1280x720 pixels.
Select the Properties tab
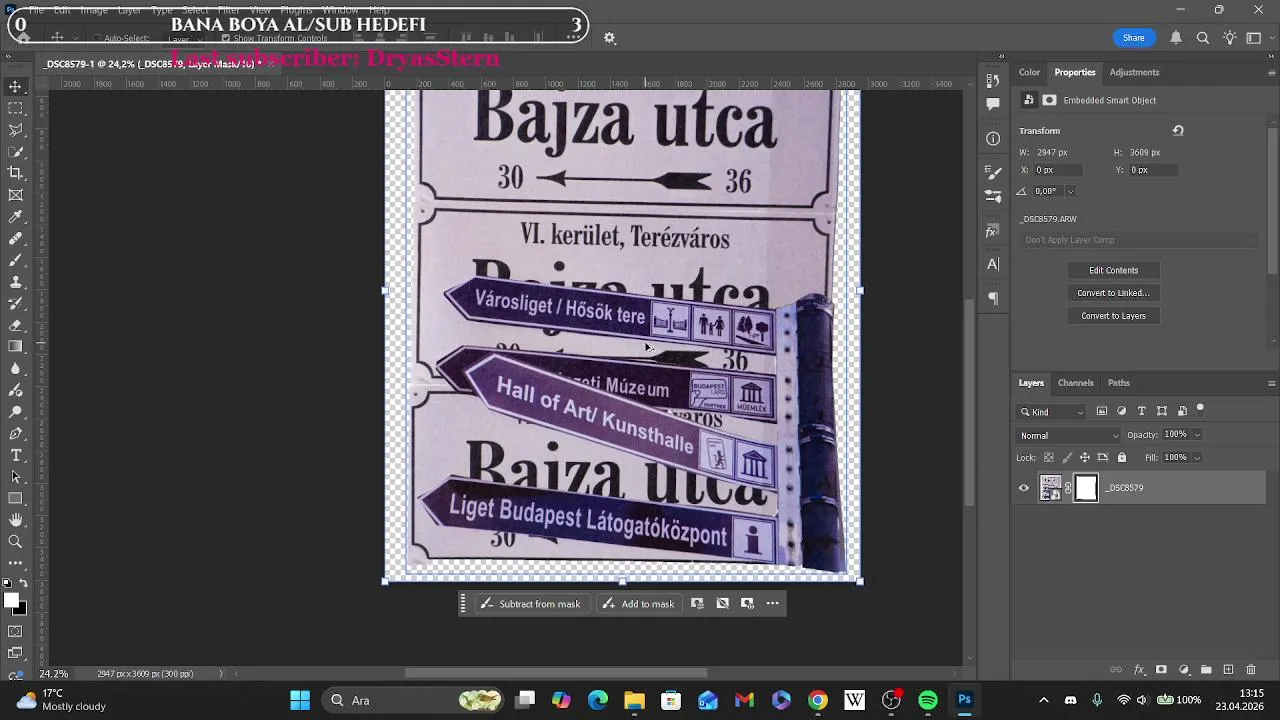pyautogui.click(x=1075, y=72)
